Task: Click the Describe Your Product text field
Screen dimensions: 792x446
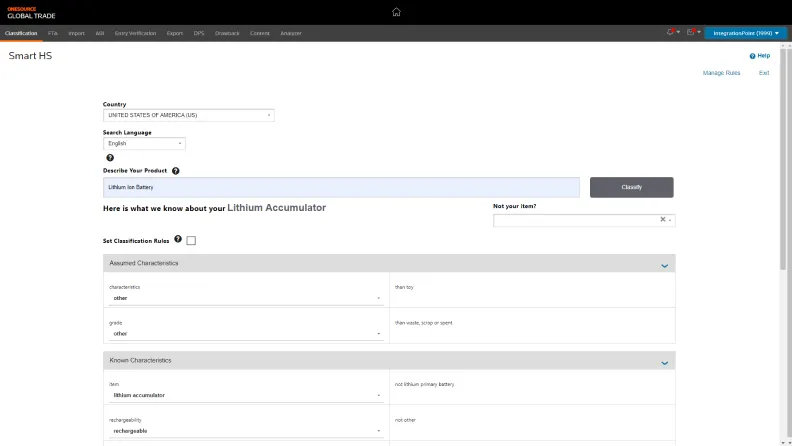Action: (341, 187)
